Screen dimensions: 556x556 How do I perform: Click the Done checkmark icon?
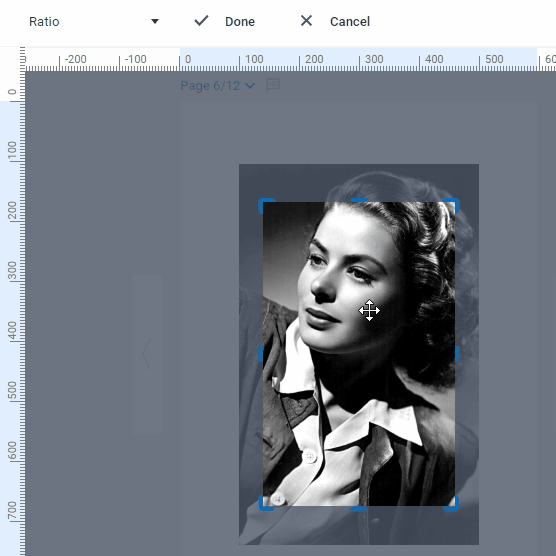pyautogui.click(x=201, y=21)
